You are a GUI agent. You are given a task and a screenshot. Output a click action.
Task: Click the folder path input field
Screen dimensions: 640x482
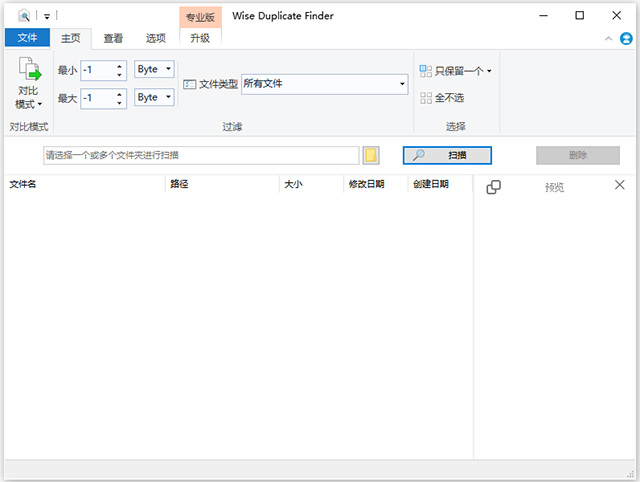201,155
